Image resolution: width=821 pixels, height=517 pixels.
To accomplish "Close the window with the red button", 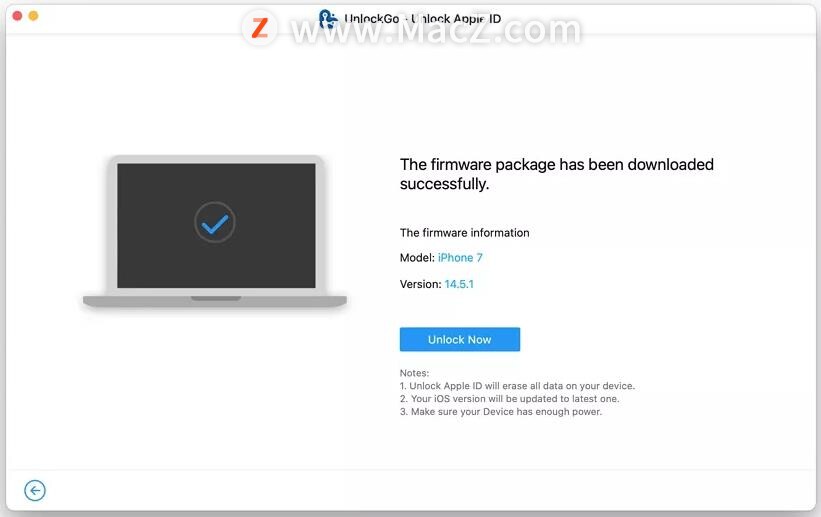I will (17, 16).
